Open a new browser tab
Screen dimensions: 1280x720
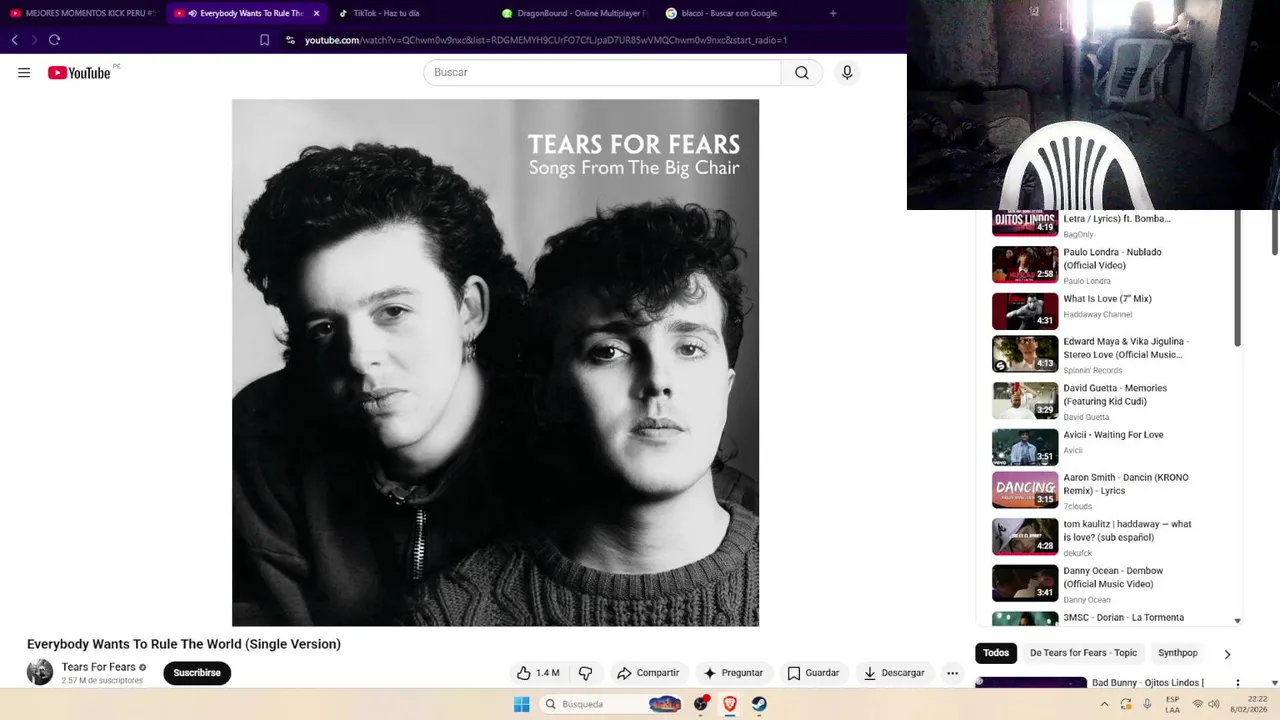tap(833, 13)
